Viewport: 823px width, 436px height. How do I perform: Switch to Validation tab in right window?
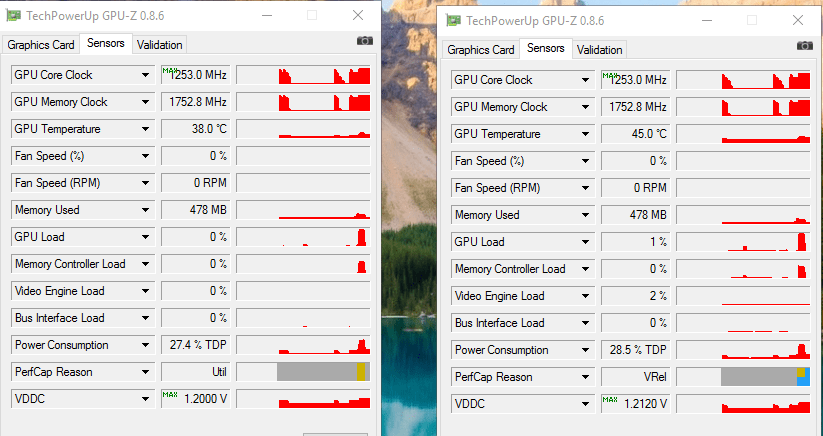coord(599,50)
